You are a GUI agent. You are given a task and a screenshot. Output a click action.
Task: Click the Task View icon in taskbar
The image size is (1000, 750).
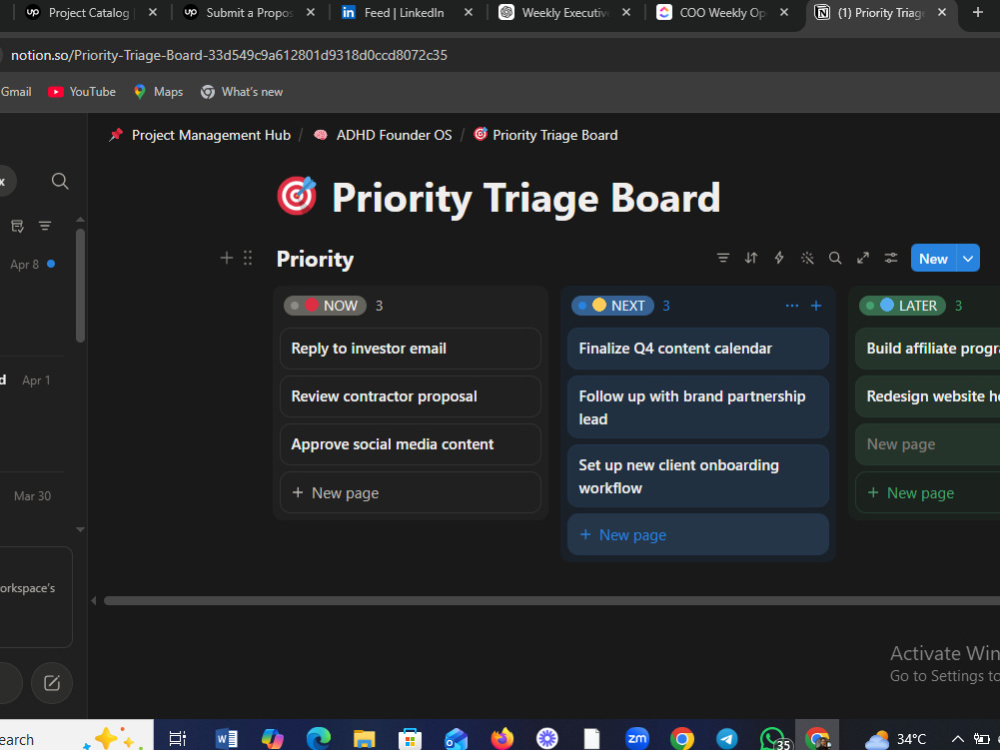point(177,739)
